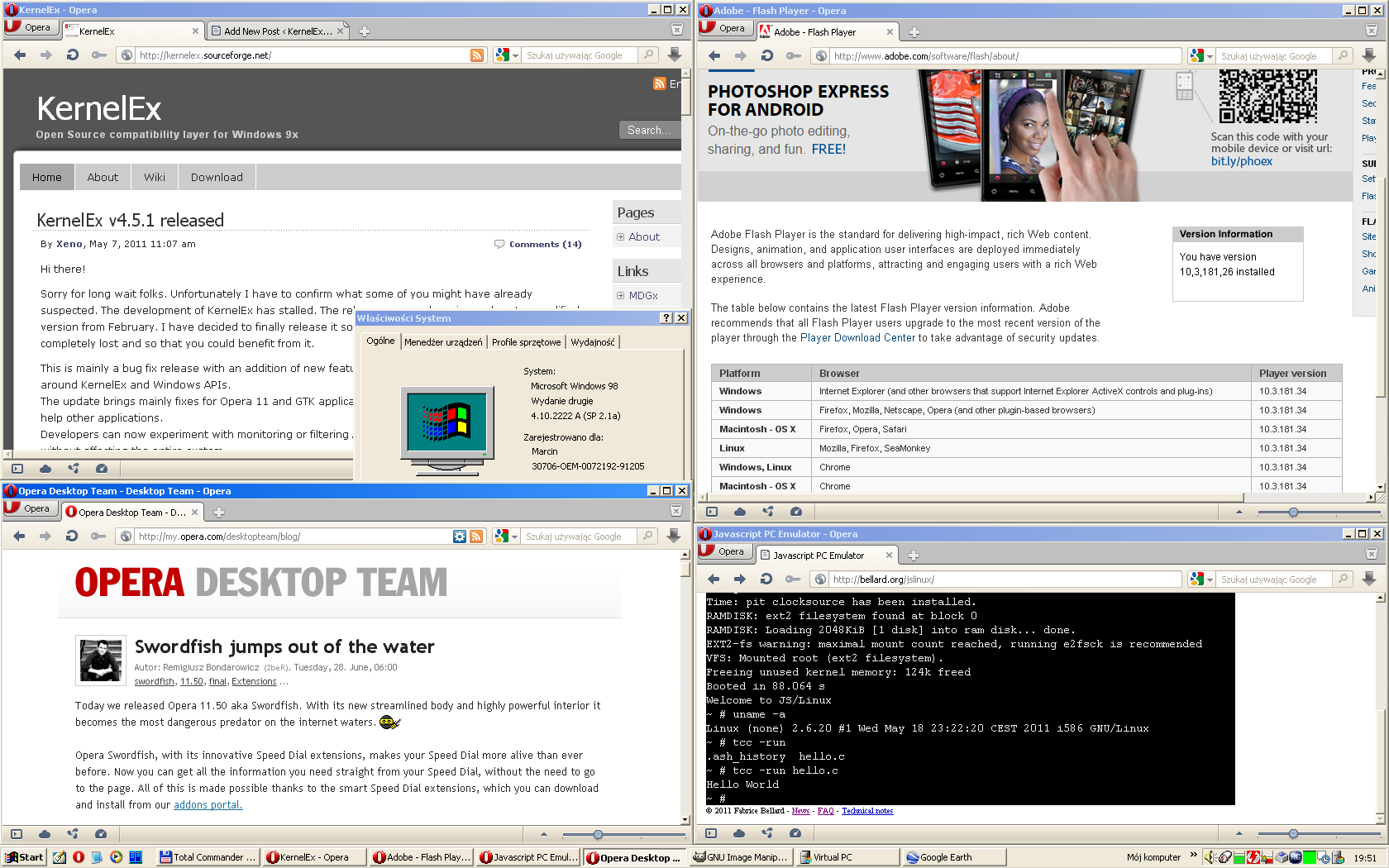Reload the page in the KernelEx window
Screen dimensions: 1389x868
(x=73, y=55)
